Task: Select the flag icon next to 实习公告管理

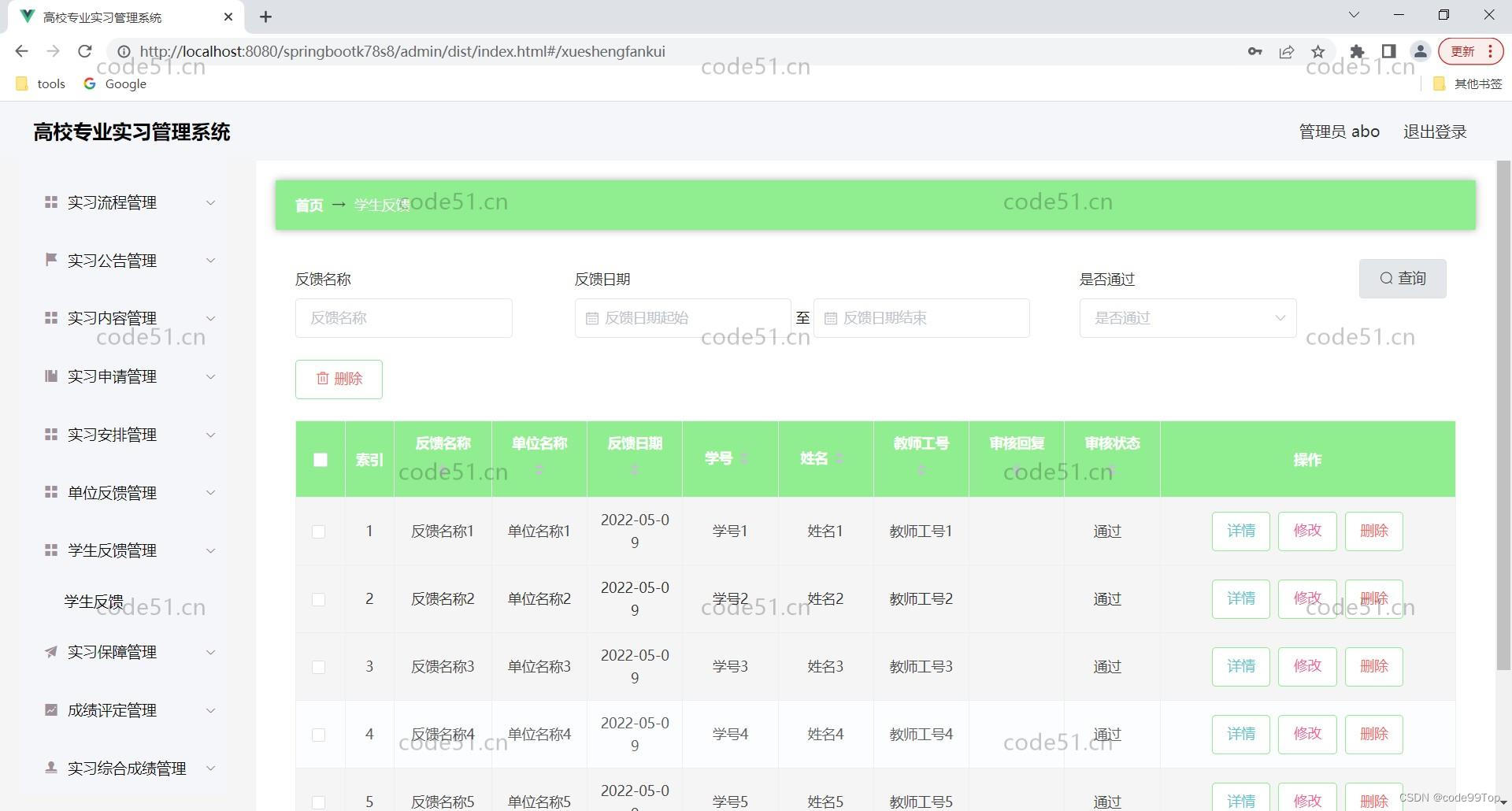Action: (50, 260)
